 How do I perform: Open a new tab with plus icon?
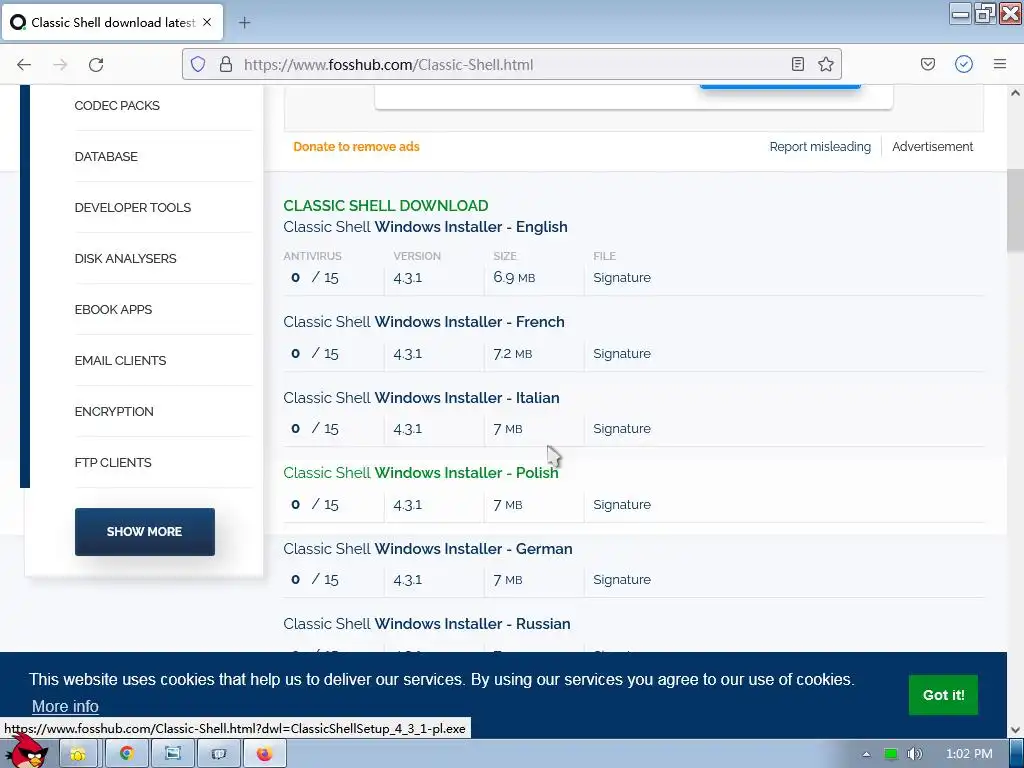pos(244,23)
